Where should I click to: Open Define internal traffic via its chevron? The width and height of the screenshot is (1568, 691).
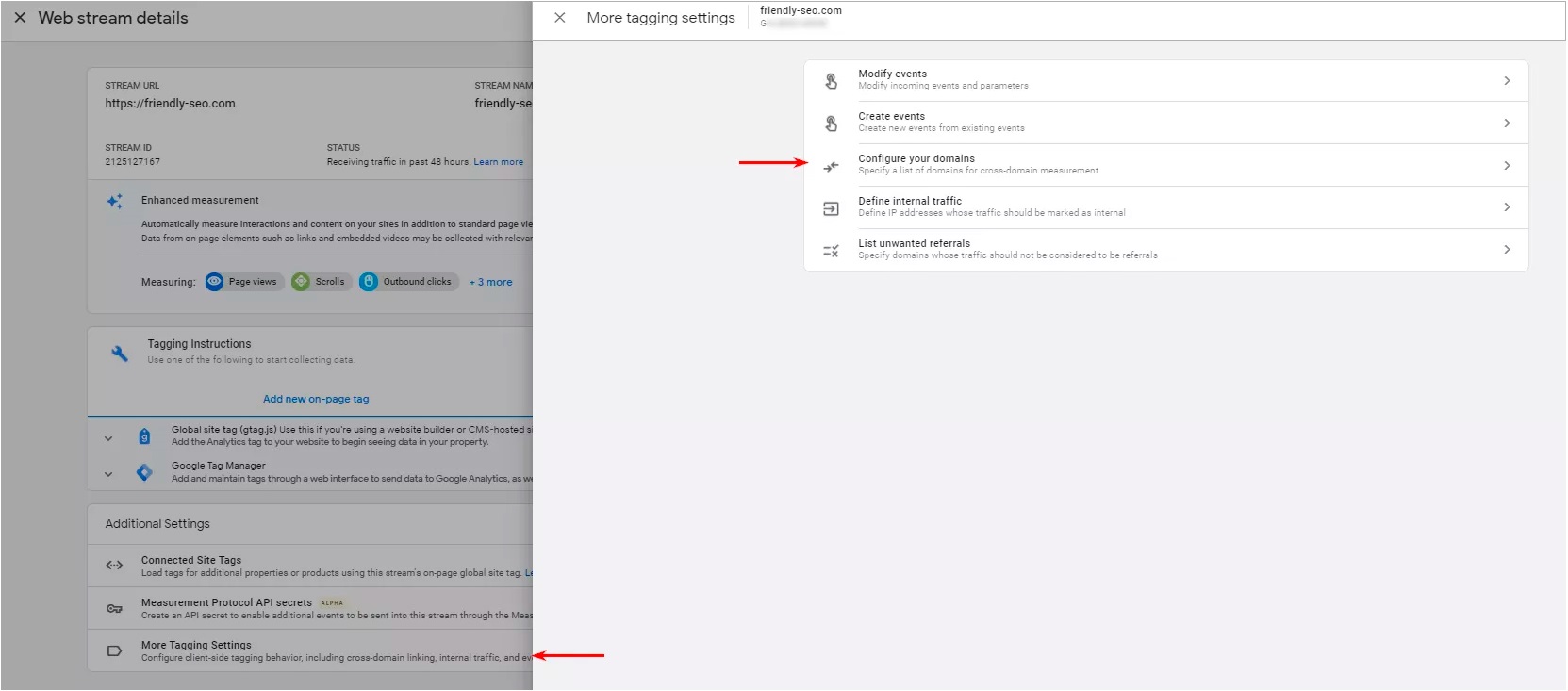coord(1507,207)
